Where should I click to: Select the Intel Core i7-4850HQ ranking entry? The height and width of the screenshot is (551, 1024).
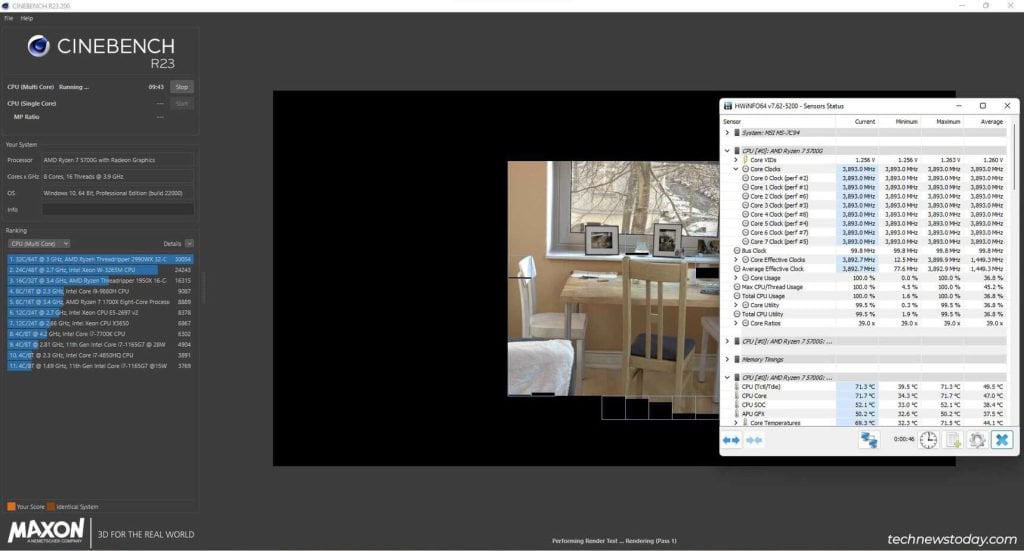100,355
